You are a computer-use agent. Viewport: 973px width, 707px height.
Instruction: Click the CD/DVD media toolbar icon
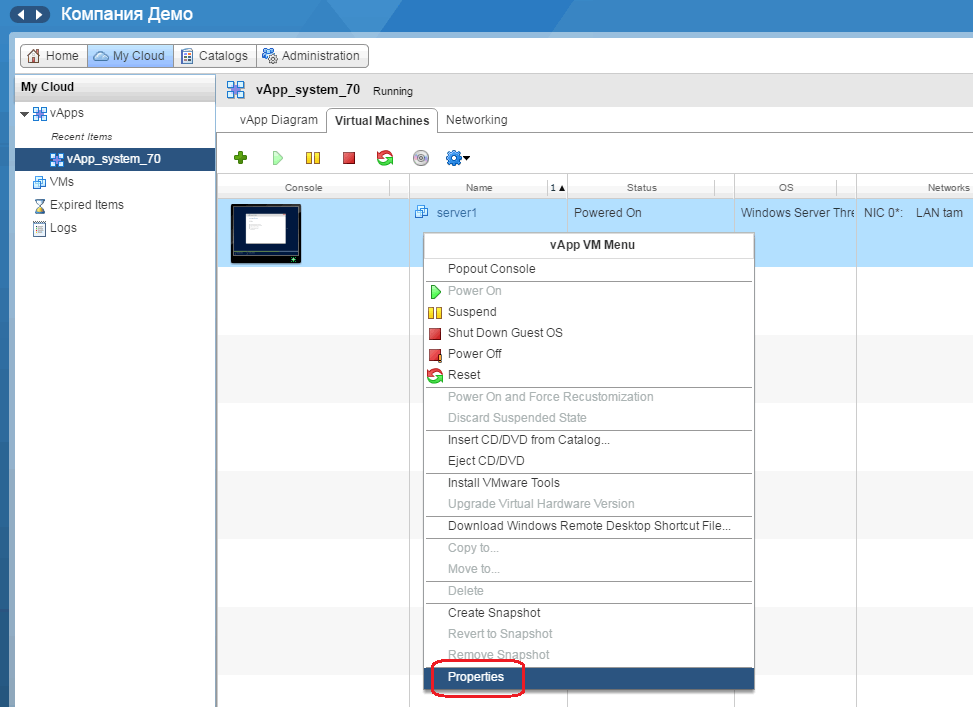[421, 158]
